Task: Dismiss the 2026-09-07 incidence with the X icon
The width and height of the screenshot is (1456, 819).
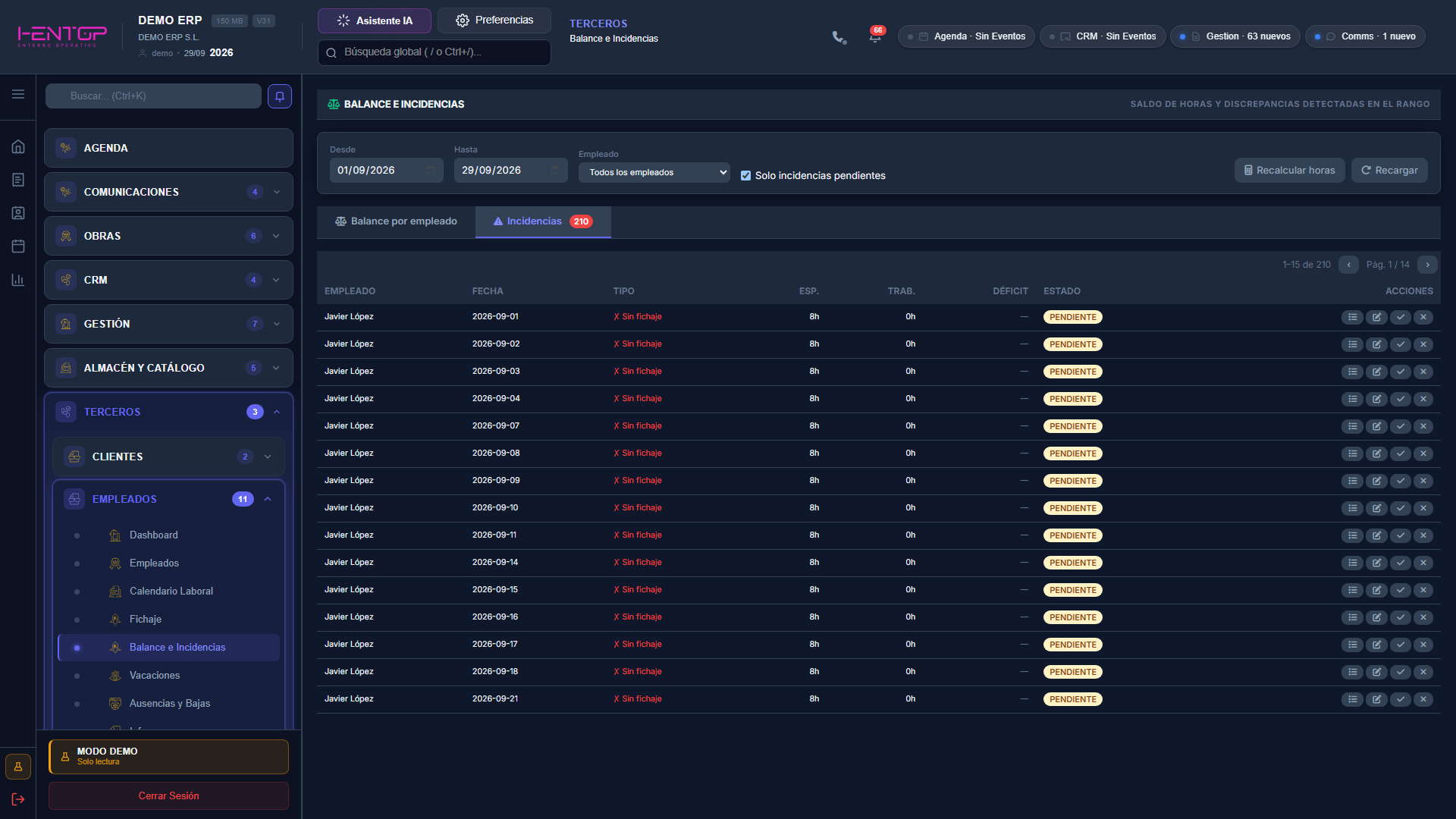Action: 1423,426
